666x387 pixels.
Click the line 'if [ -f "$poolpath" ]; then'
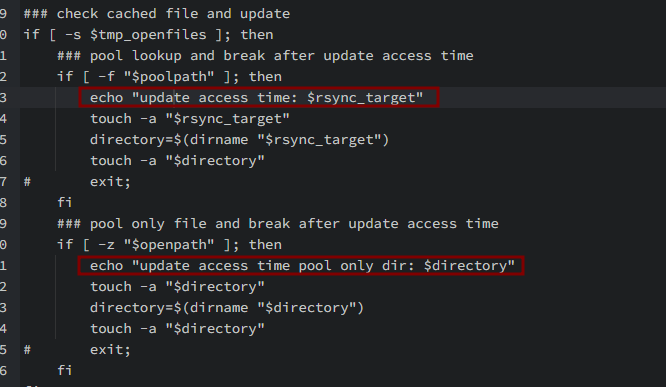169,76
